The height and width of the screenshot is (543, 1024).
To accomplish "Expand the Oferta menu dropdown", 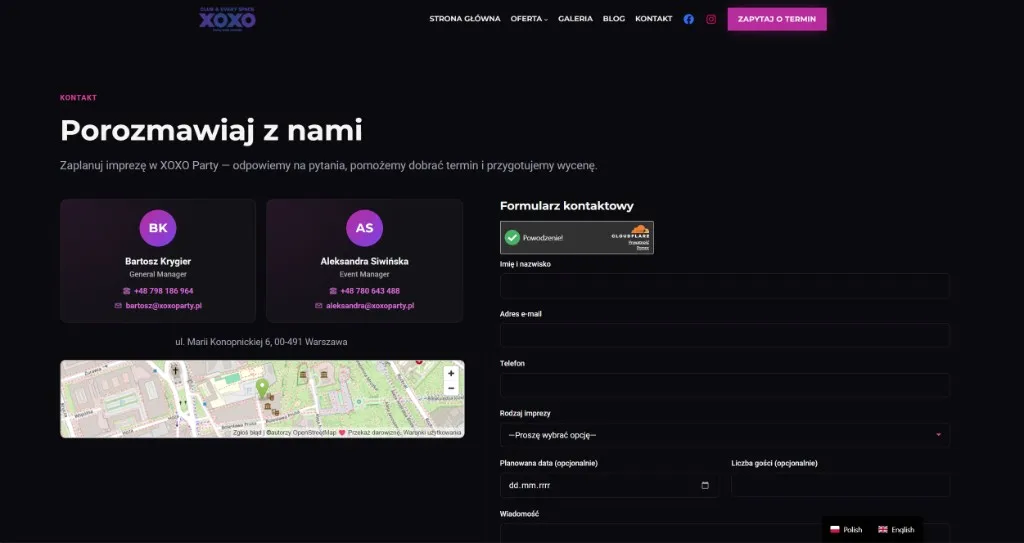I will 529,19.
